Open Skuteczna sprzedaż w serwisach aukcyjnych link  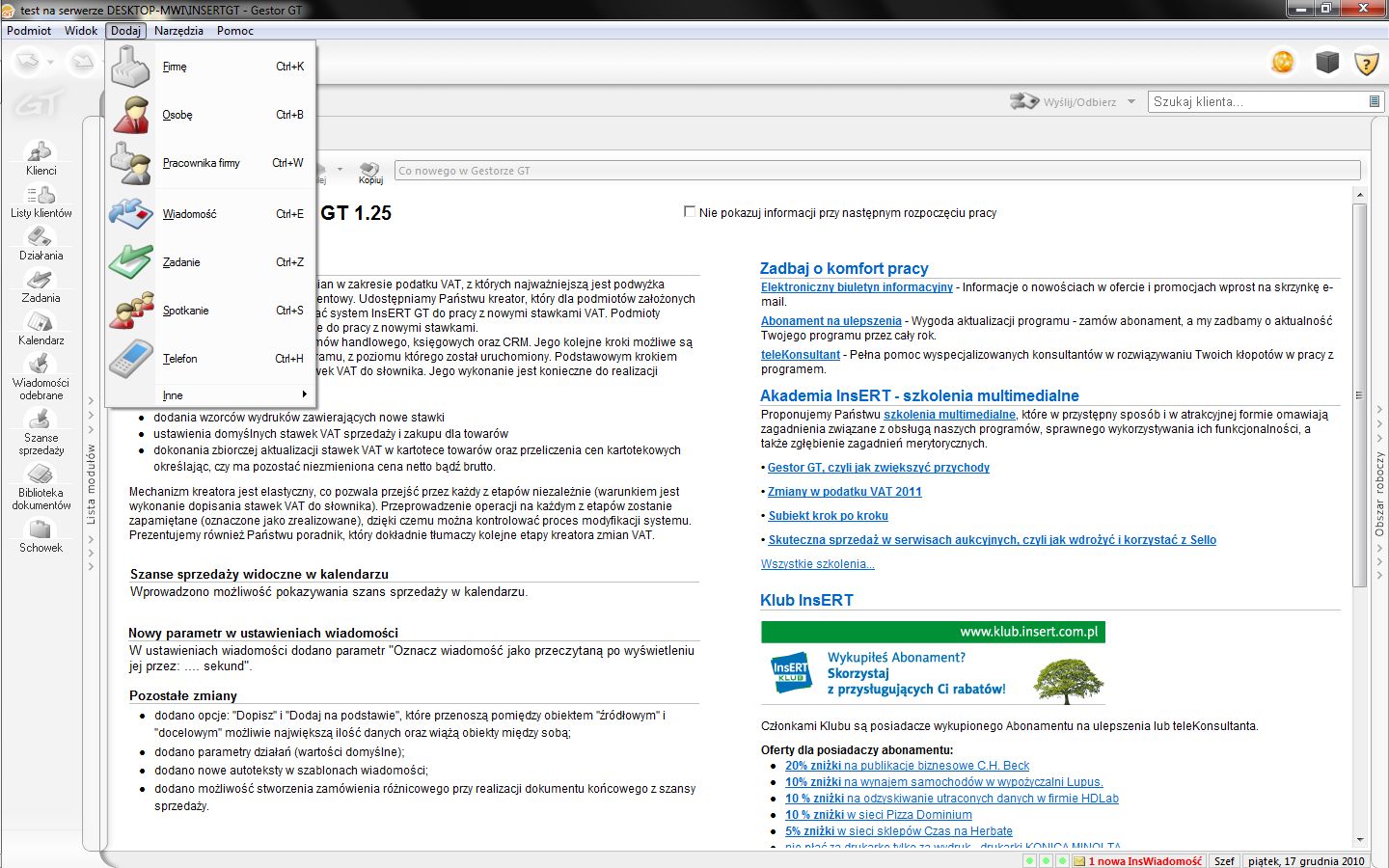pyautogui.click(x=993, y=540)
